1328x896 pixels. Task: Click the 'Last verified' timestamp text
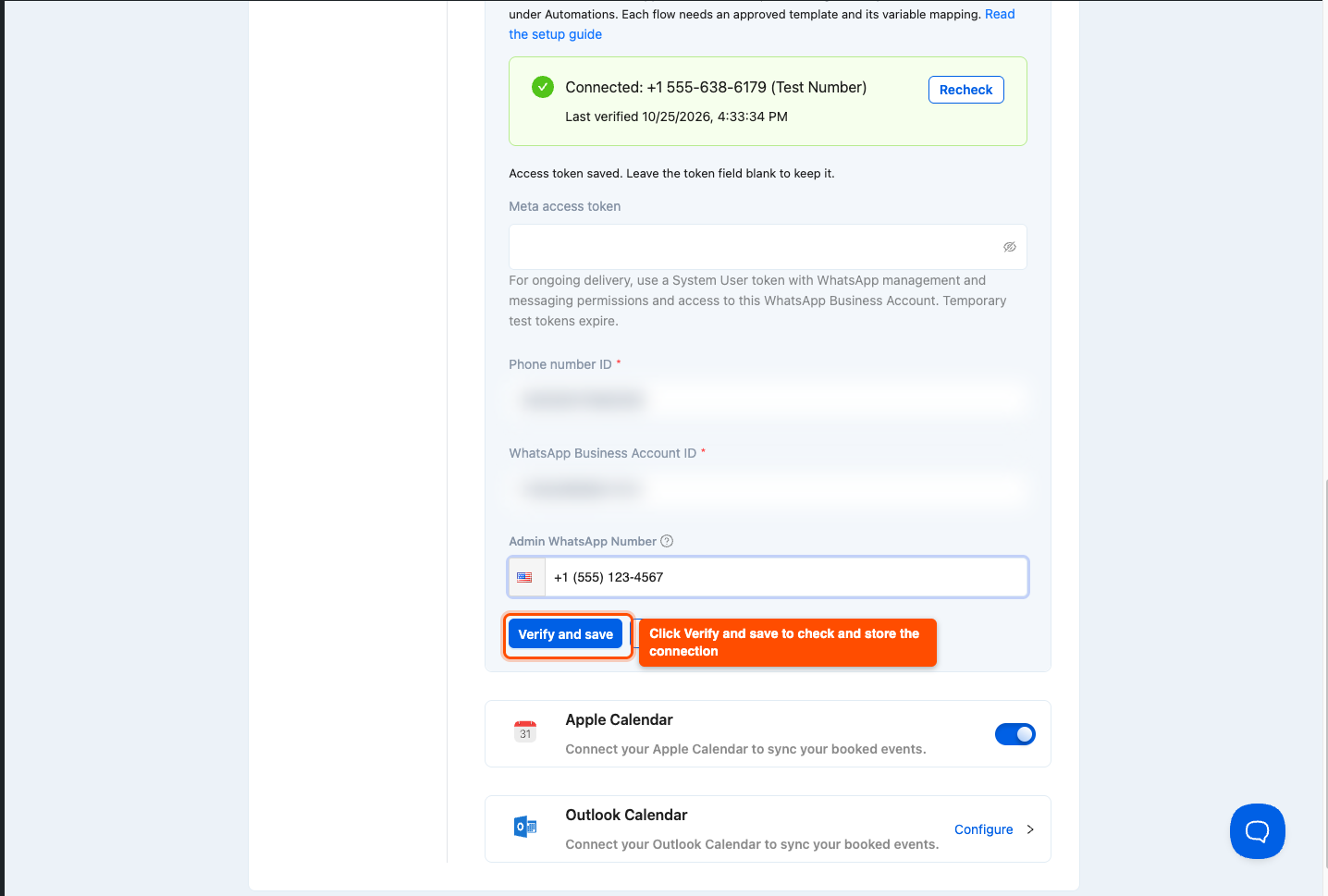(676, 117)
